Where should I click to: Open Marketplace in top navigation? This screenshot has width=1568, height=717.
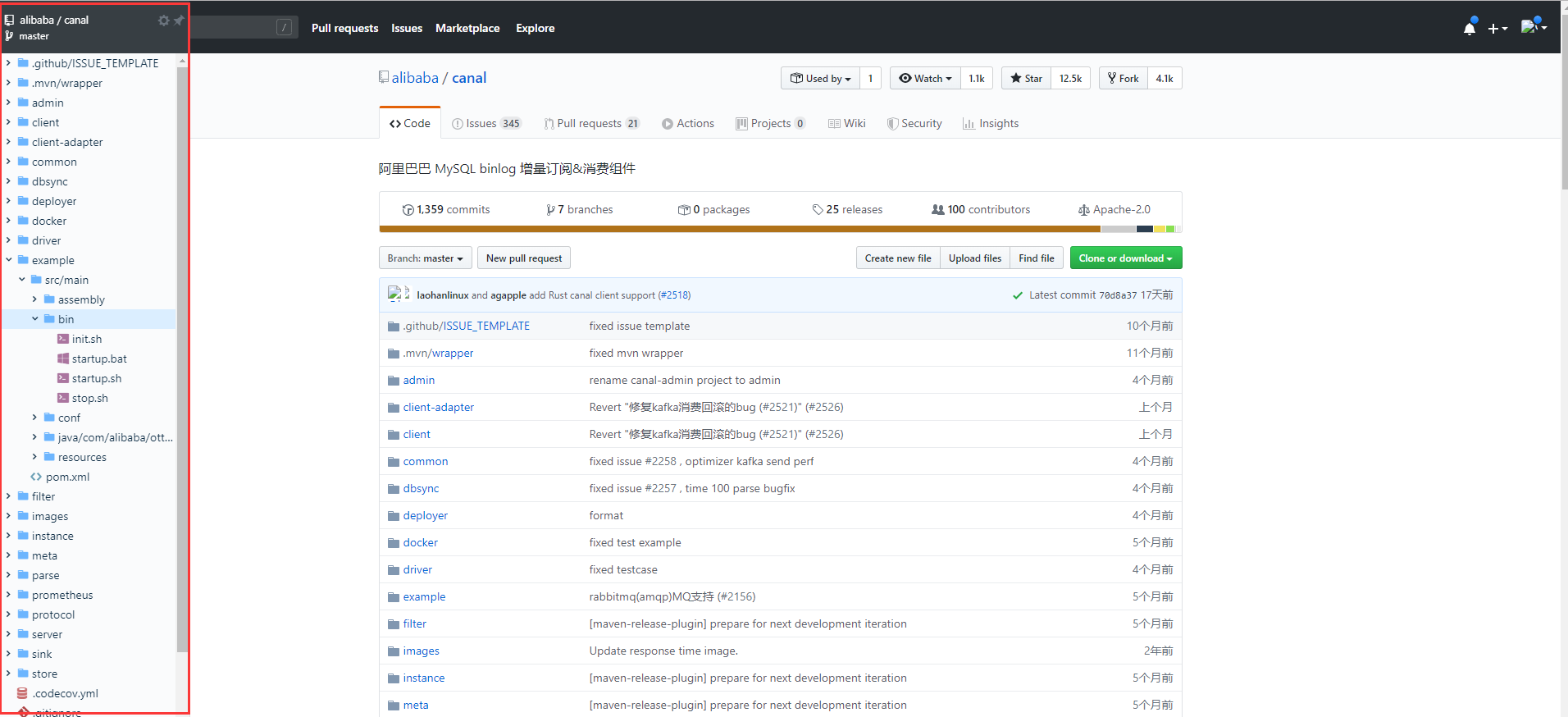(x=467, y=28)
